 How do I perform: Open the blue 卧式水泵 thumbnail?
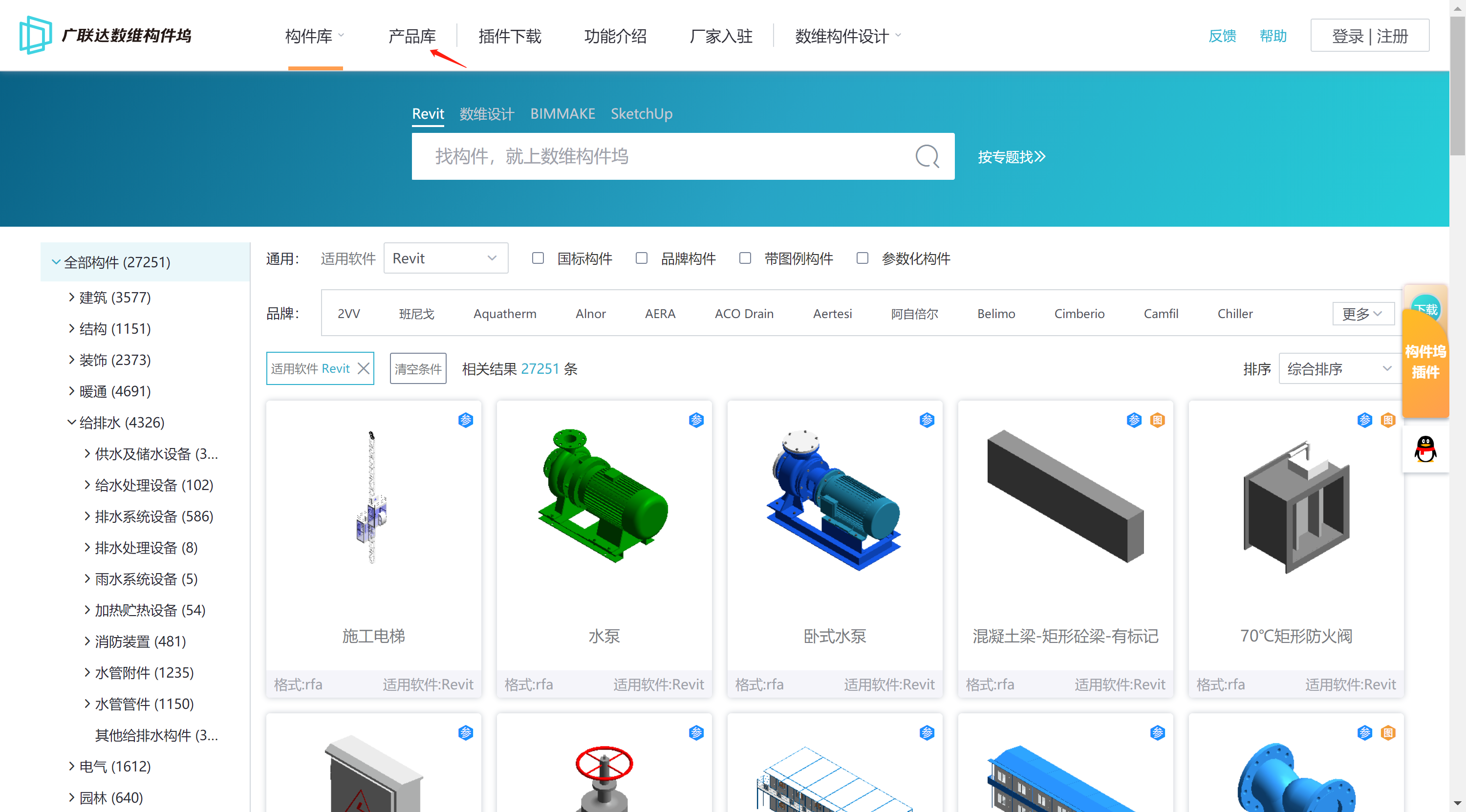point(834,500)
